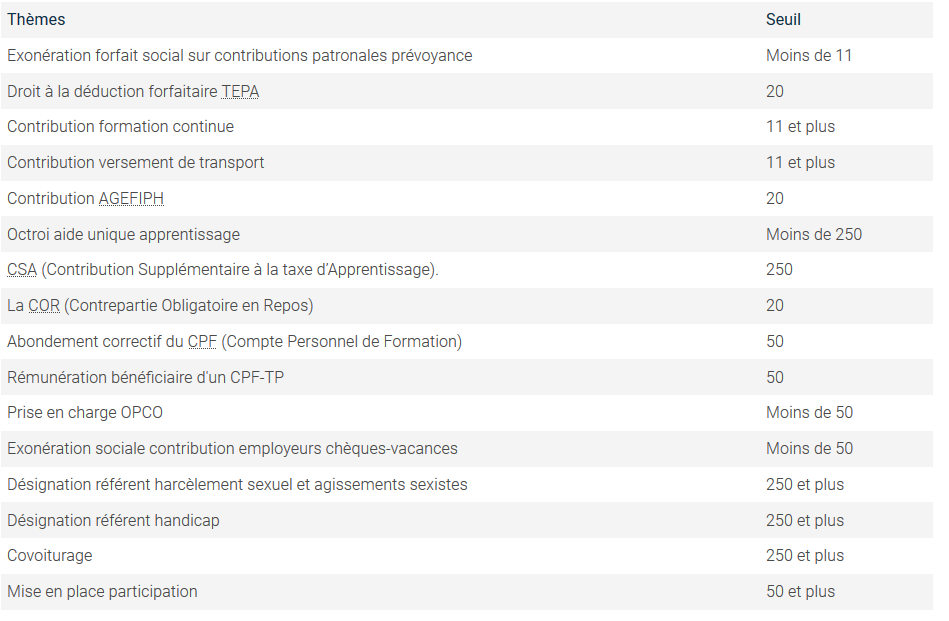Click the Contribution formation continue row
The image size is (949, 621).
[x=467, y=127]
